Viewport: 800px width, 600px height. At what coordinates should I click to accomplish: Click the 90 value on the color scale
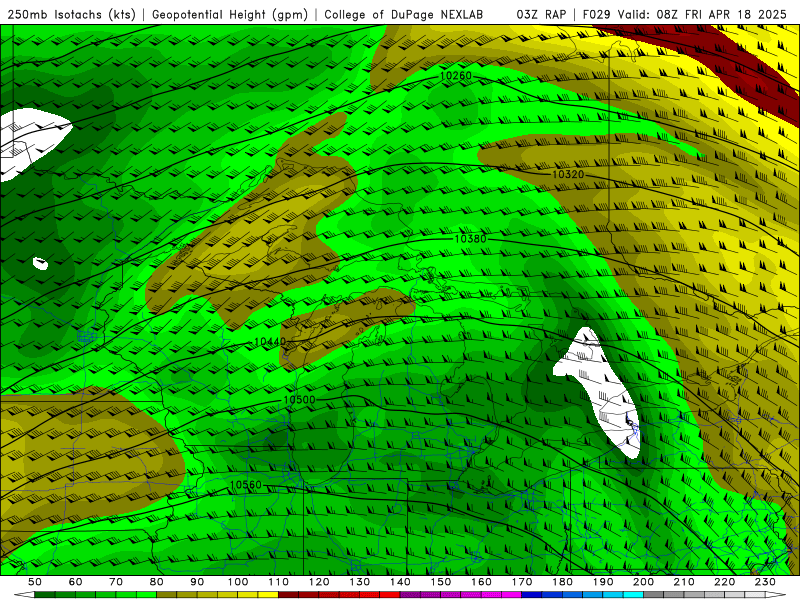(x=197, y=582)
